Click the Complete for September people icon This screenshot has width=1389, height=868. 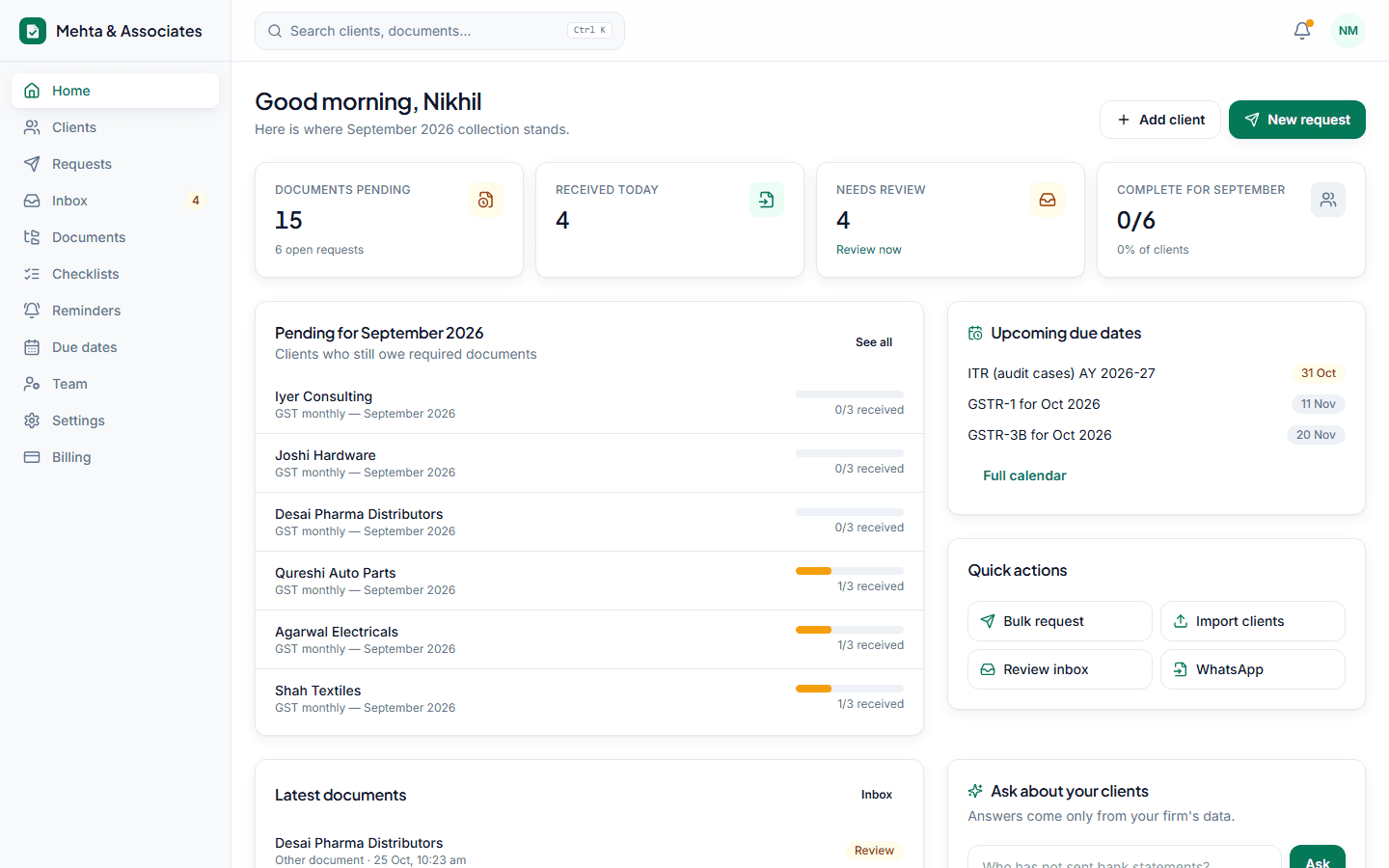click(x=1328, y=200)
